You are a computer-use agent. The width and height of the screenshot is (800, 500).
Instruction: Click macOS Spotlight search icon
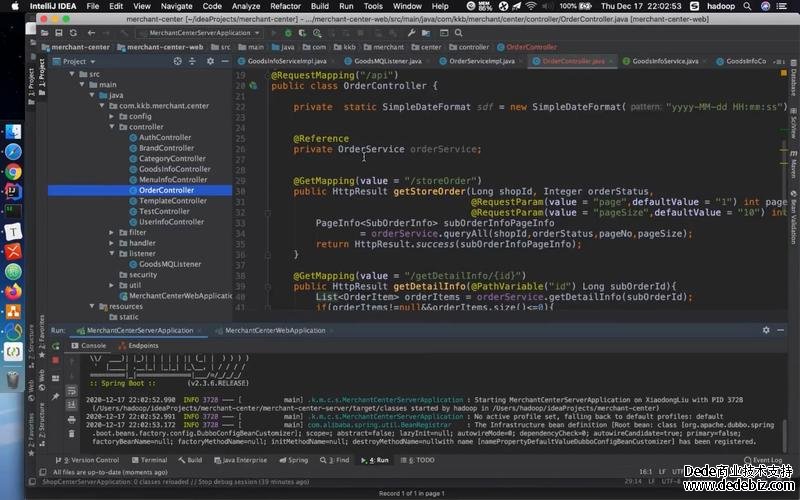747,6
